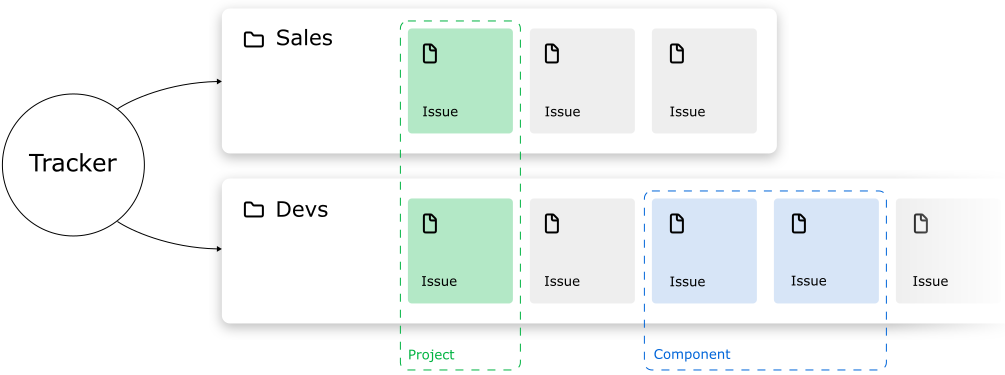Click the arrowhead pointing to the Sales queue
Viewport: 1005px width, 375px height.
click(219, 81)
